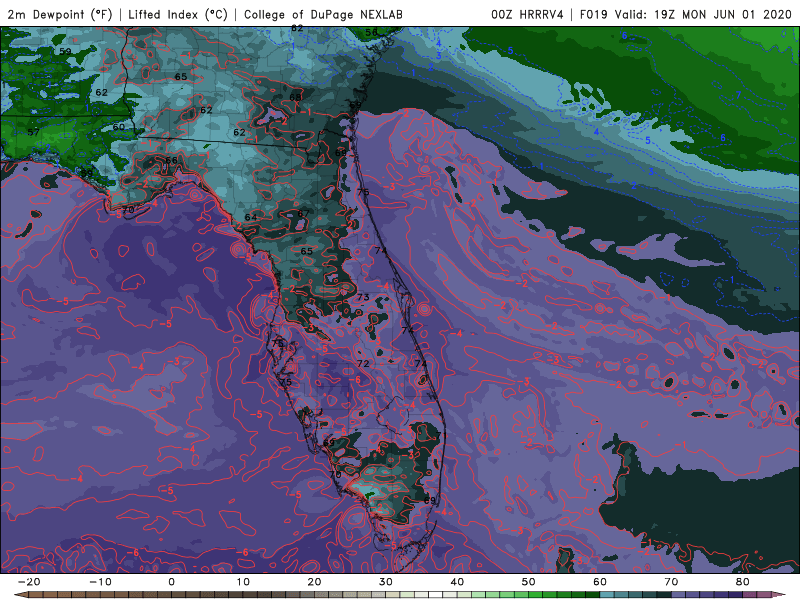Click the "68" dewpoint value on the map
This screenshot has height=600, width=800.
[295, 97]
